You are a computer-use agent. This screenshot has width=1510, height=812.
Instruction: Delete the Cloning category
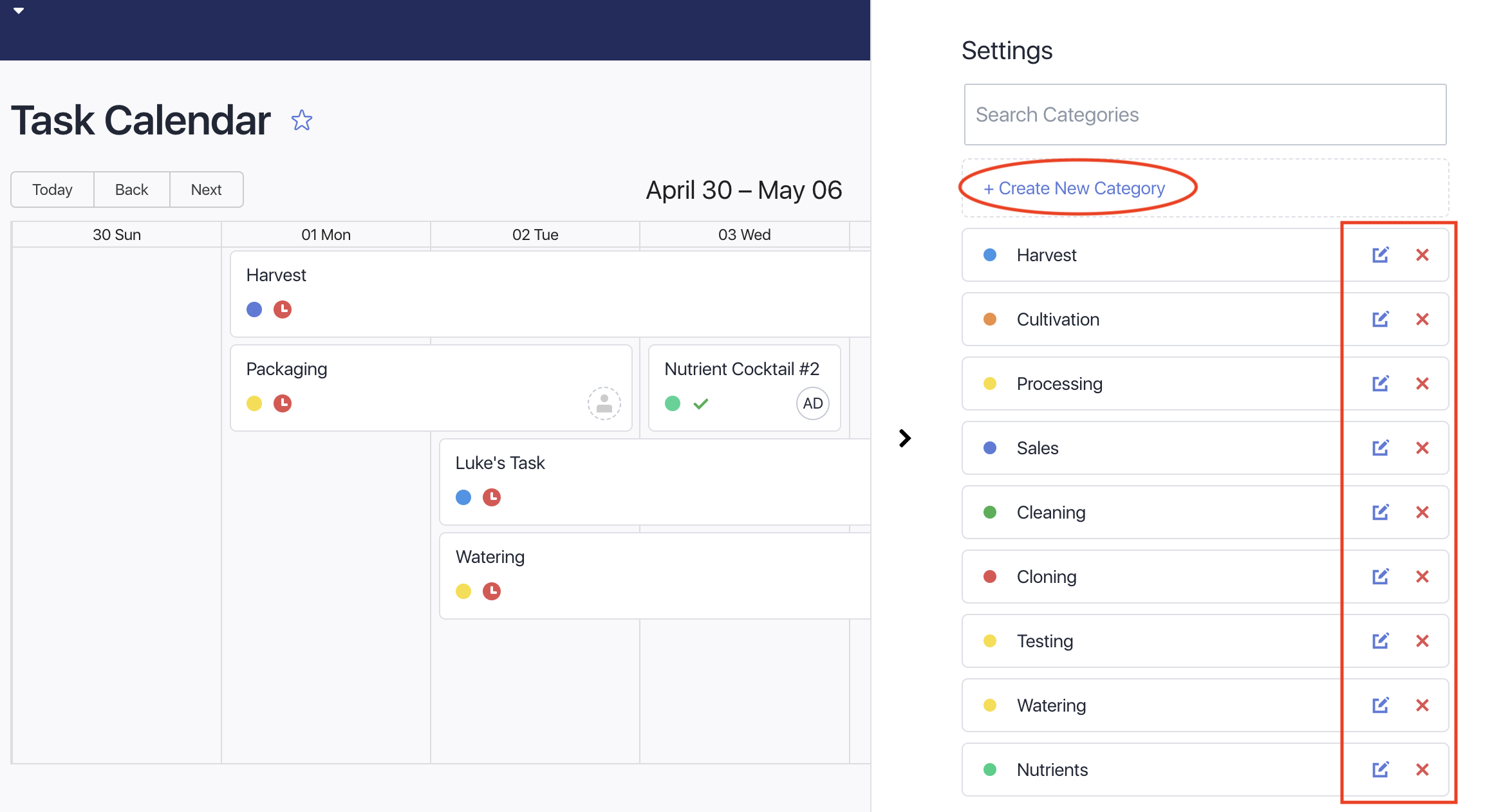coord(1422,577)
